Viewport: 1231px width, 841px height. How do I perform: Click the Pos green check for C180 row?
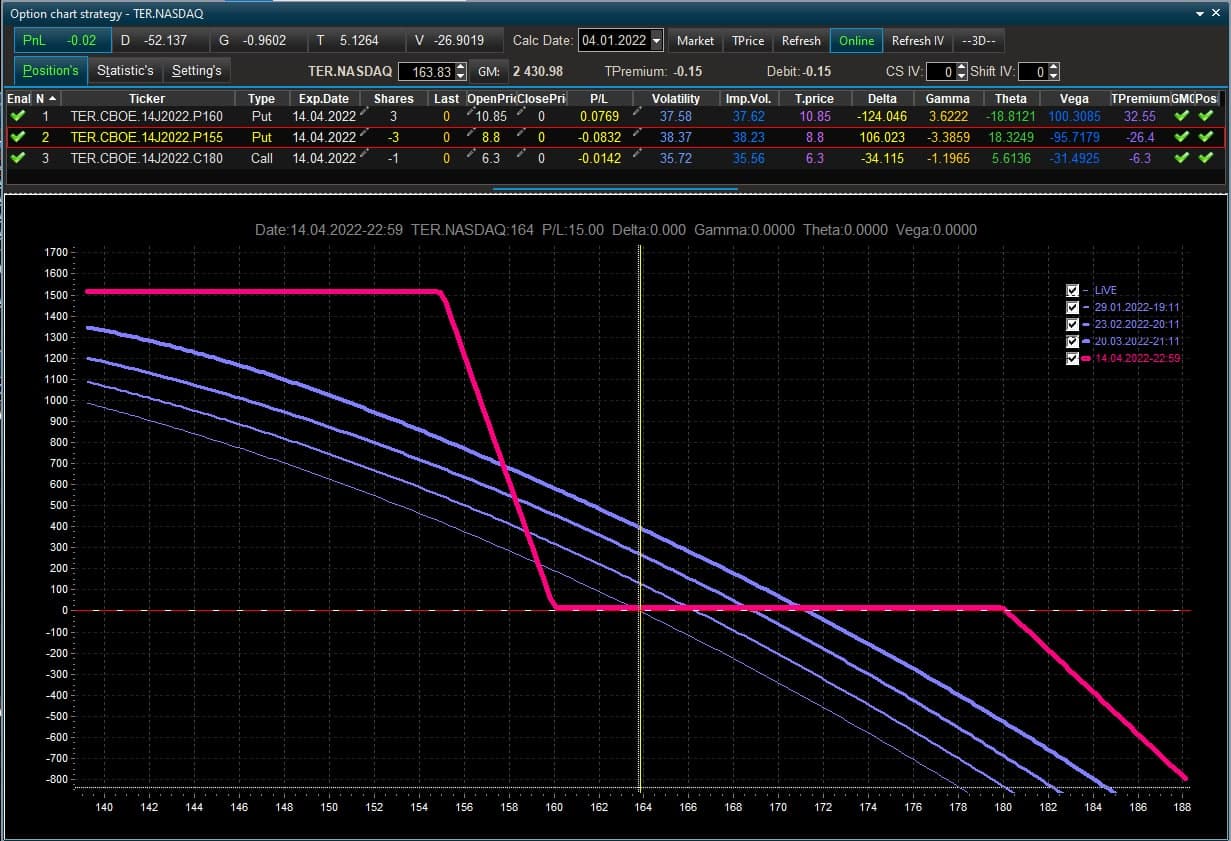(x=1206, y=158)
